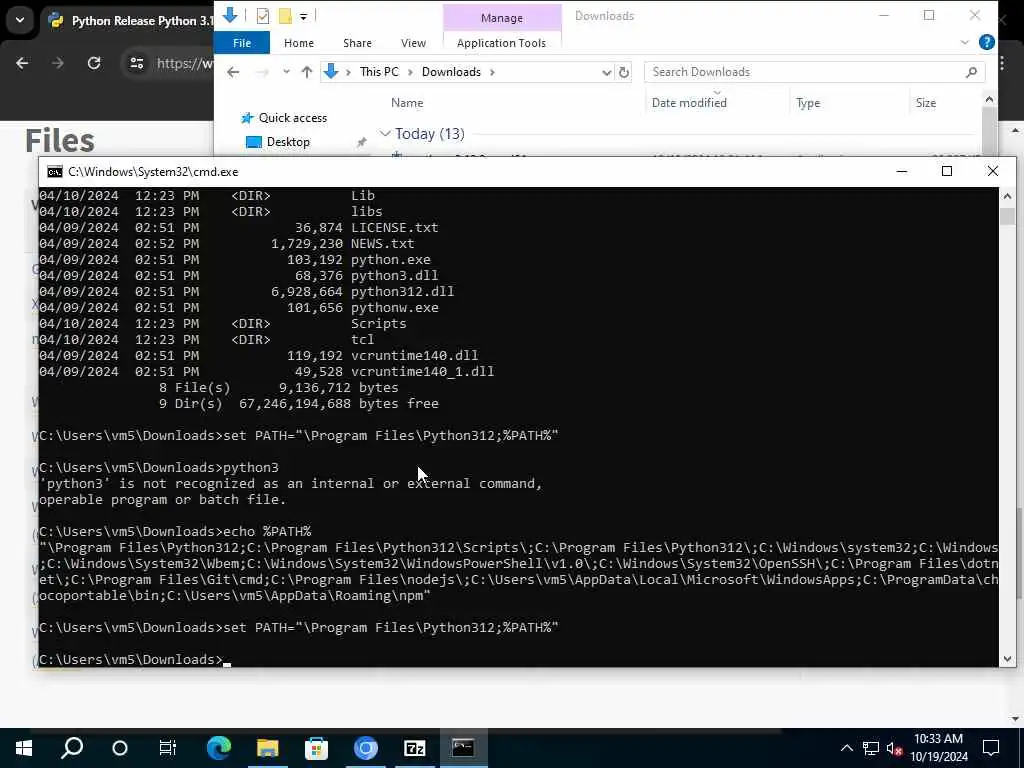
Task: Open volume tray icon
Action: [894, 748]
